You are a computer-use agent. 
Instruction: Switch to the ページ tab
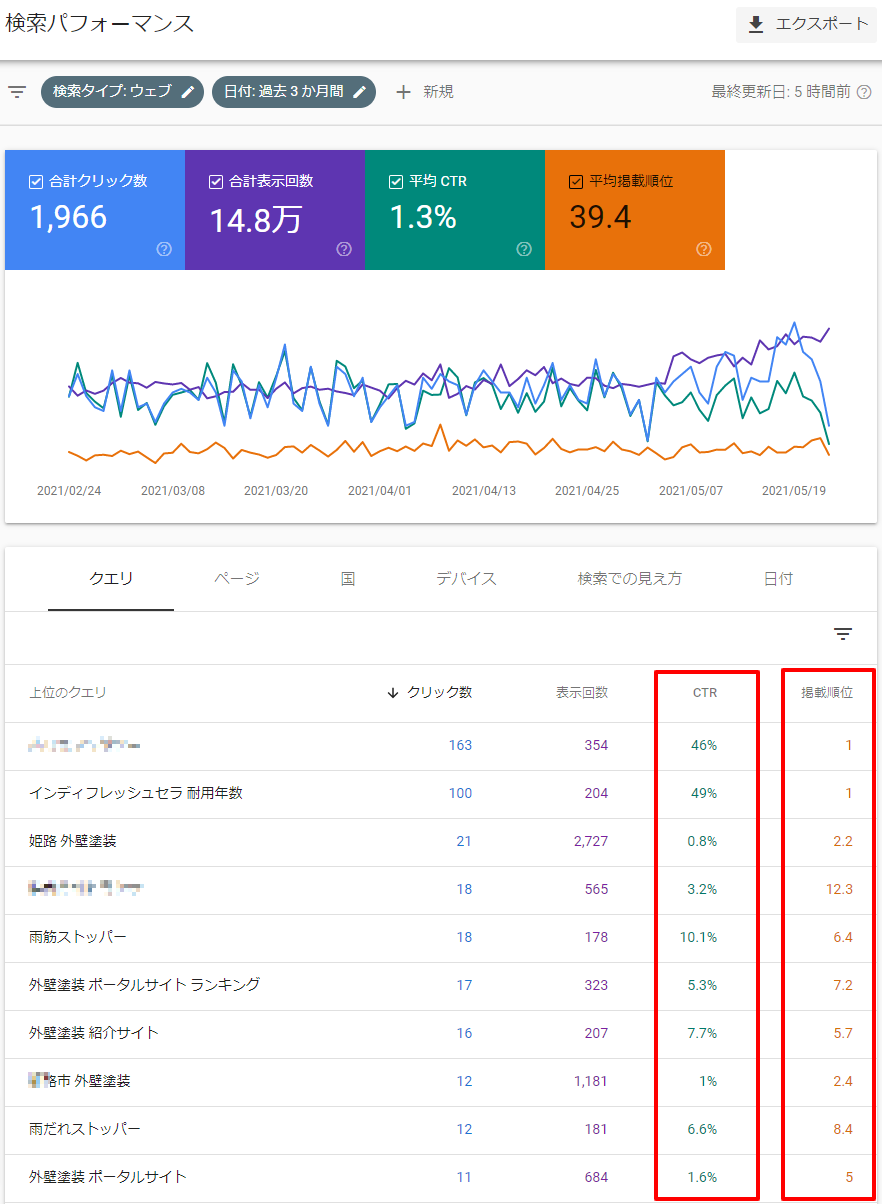tap(237, 579)
